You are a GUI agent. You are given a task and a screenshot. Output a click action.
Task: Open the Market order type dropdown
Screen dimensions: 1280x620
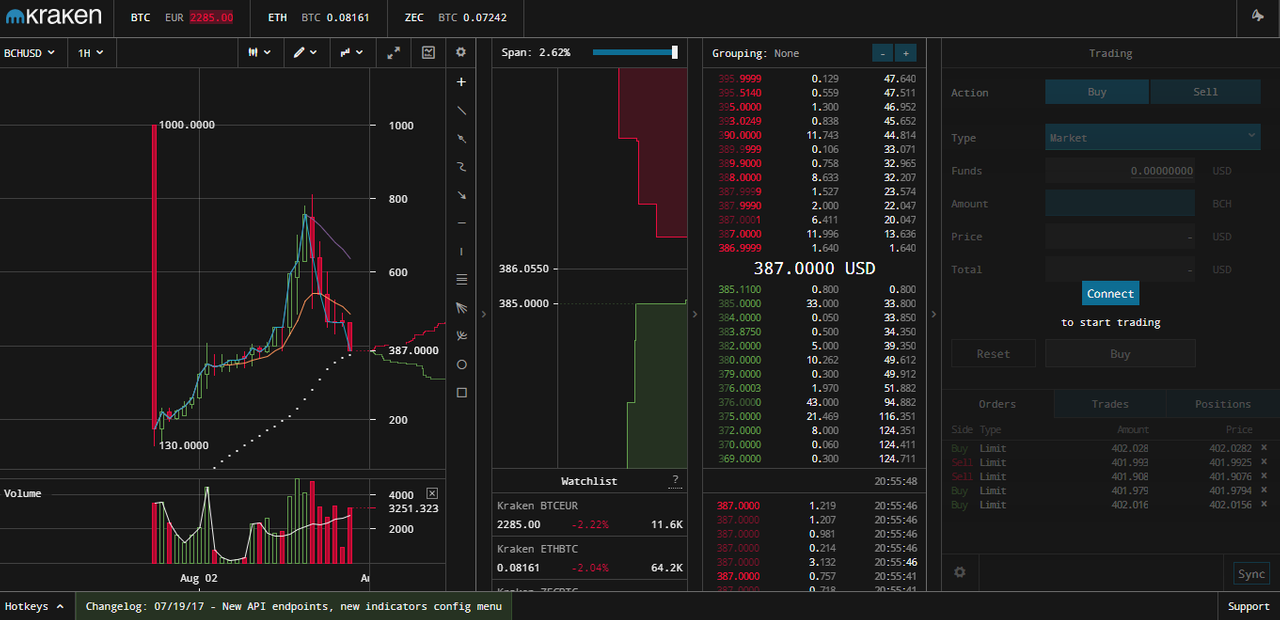pyautogui.click(x=1152, y=138)
